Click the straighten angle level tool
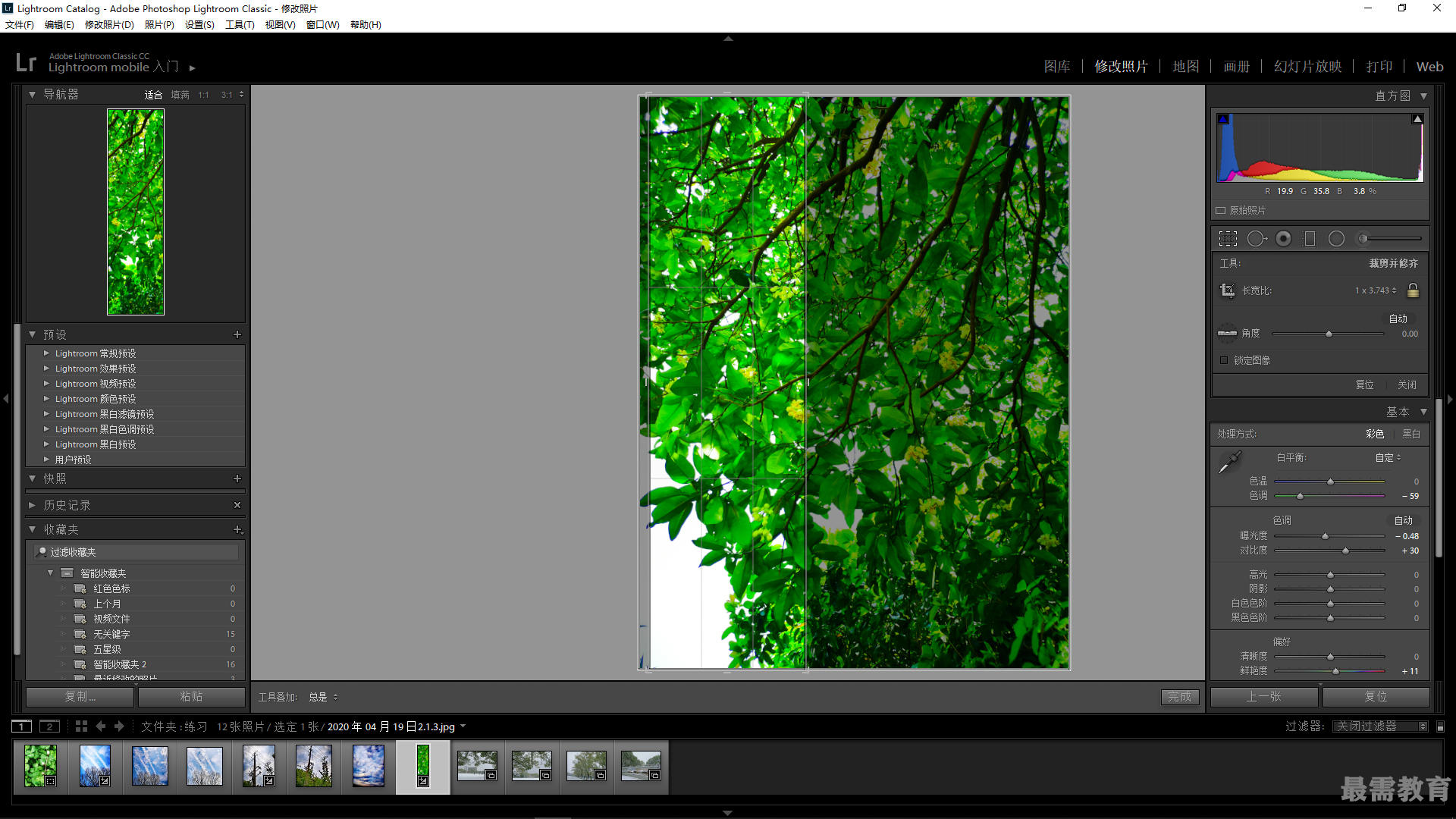1456x819 pixels. 1227,334
